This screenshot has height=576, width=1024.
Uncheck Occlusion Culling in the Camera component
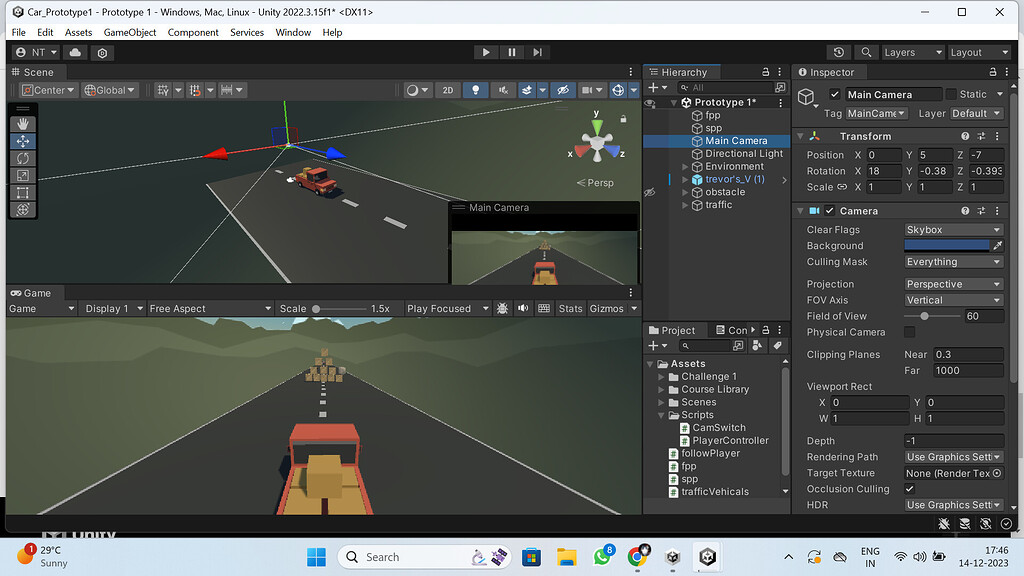point(909,488)
